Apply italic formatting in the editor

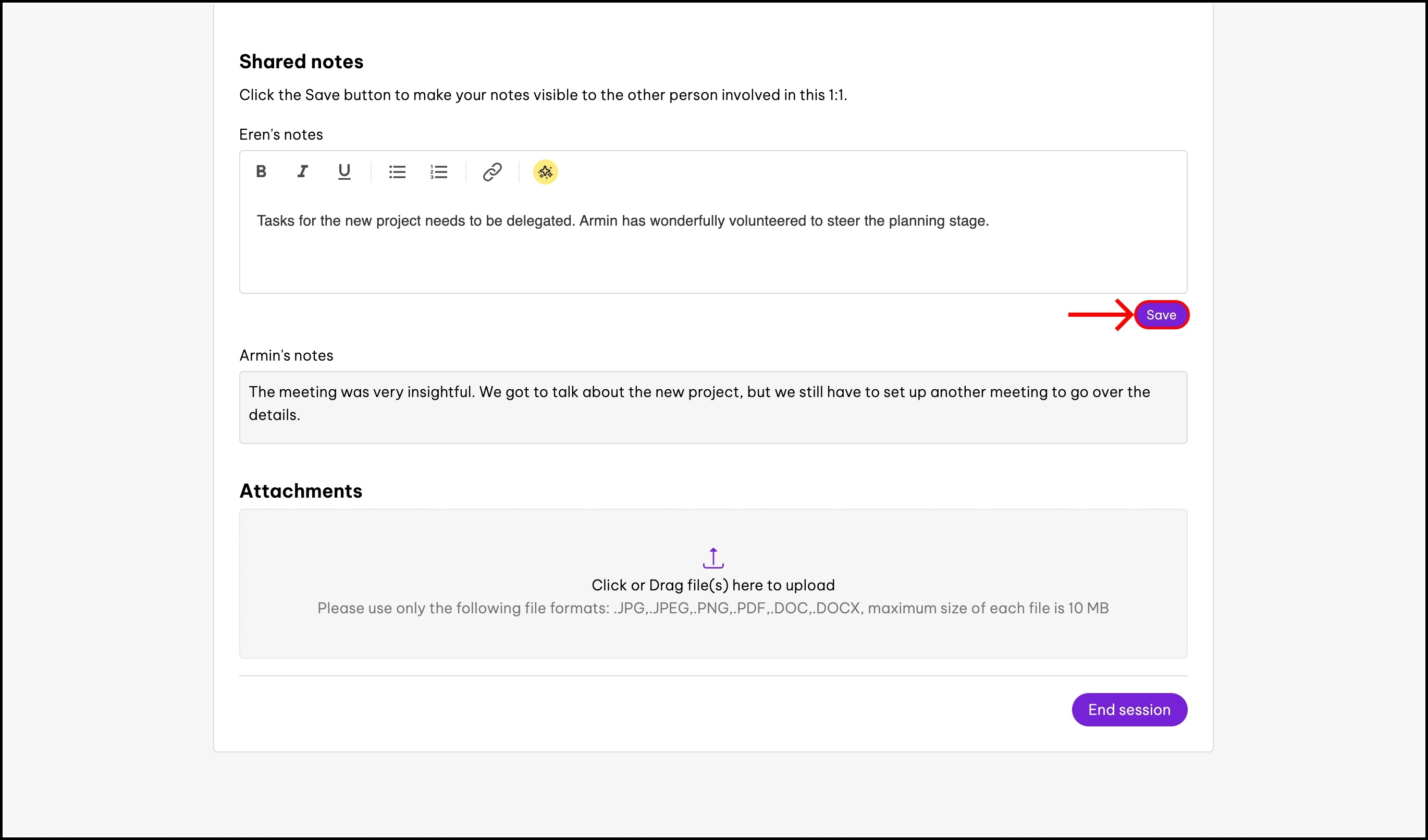click(303, 171)
